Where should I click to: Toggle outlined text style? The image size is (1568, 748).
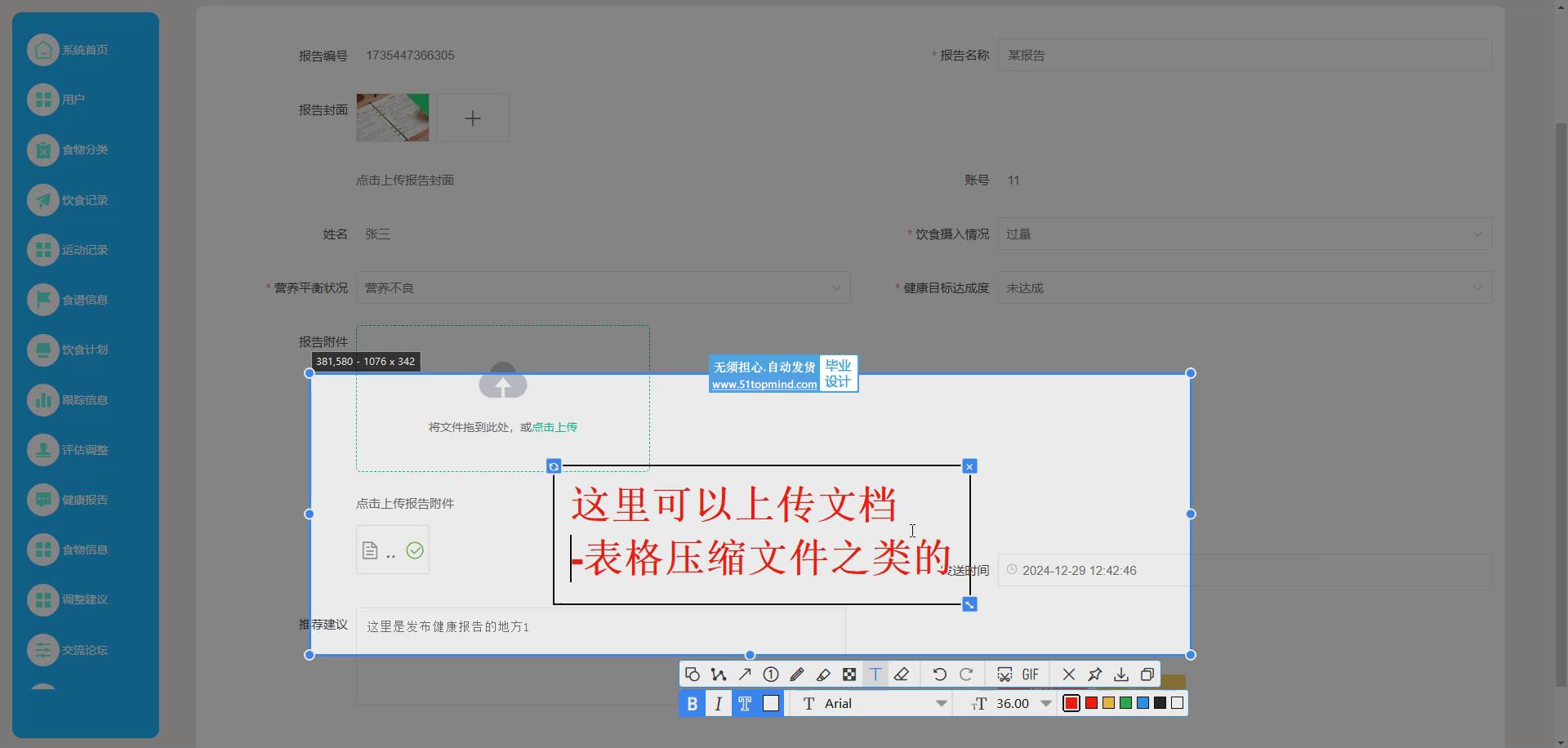[x=745, y=704]
